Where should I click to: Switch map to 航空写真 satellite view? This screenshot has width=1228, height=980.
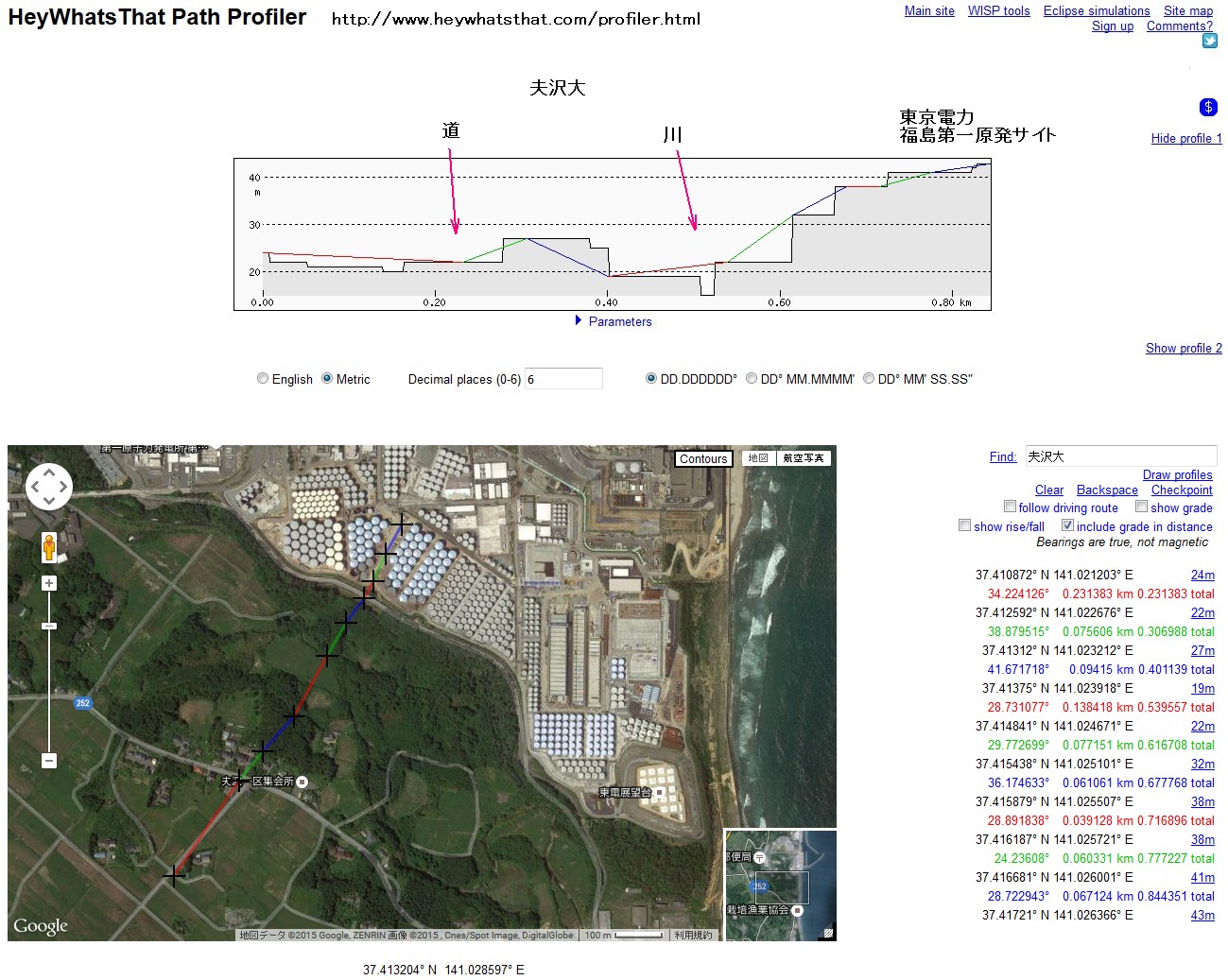(804, 458)
